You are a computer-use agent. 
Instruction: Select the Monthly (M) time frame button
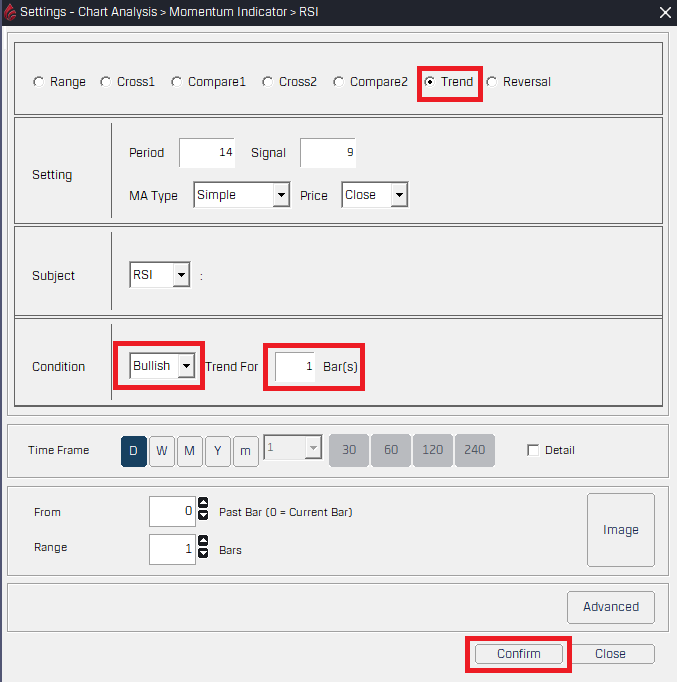click(189, 451)
